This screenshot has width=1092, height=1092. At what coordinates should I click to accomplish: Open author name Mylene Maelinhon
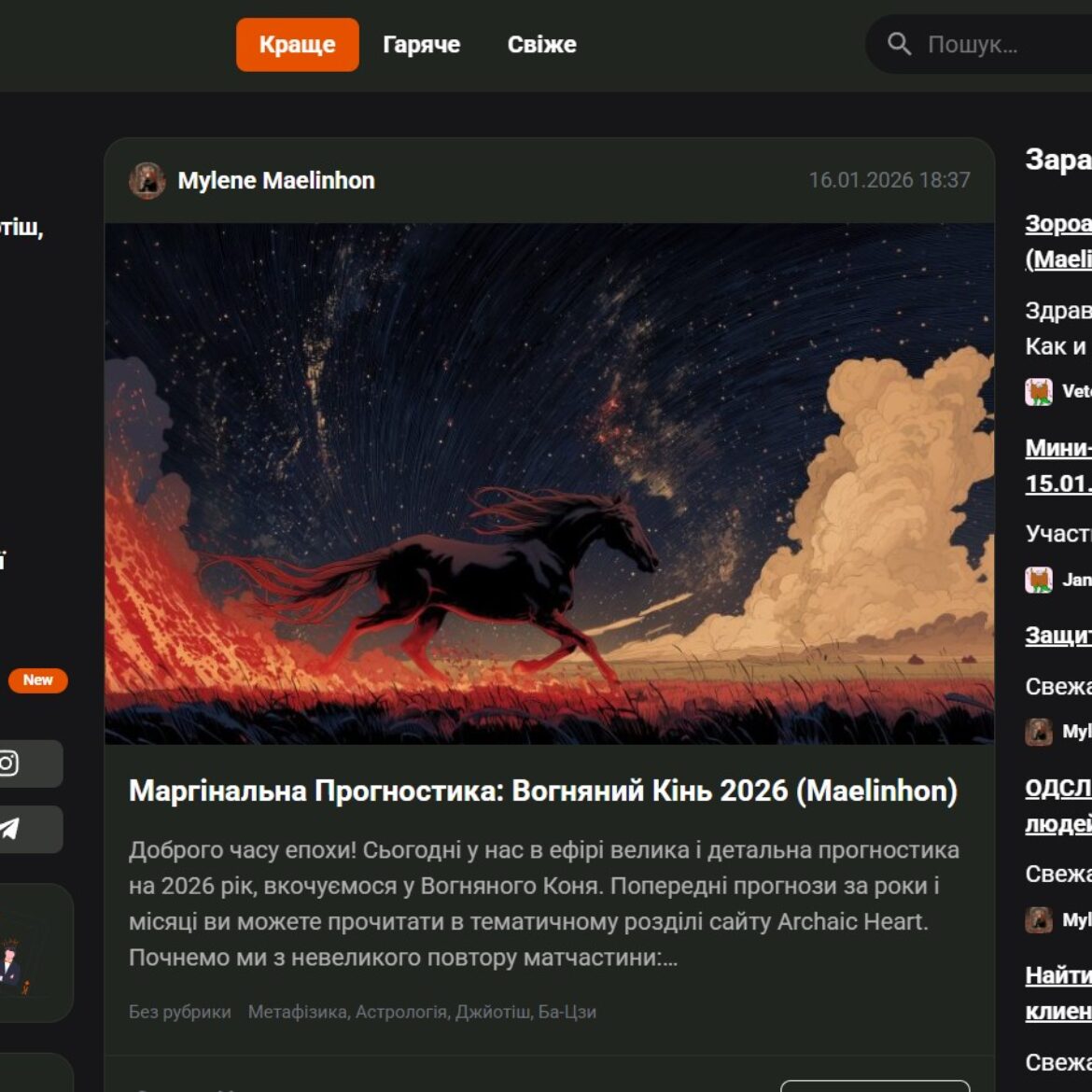(276, 180)
